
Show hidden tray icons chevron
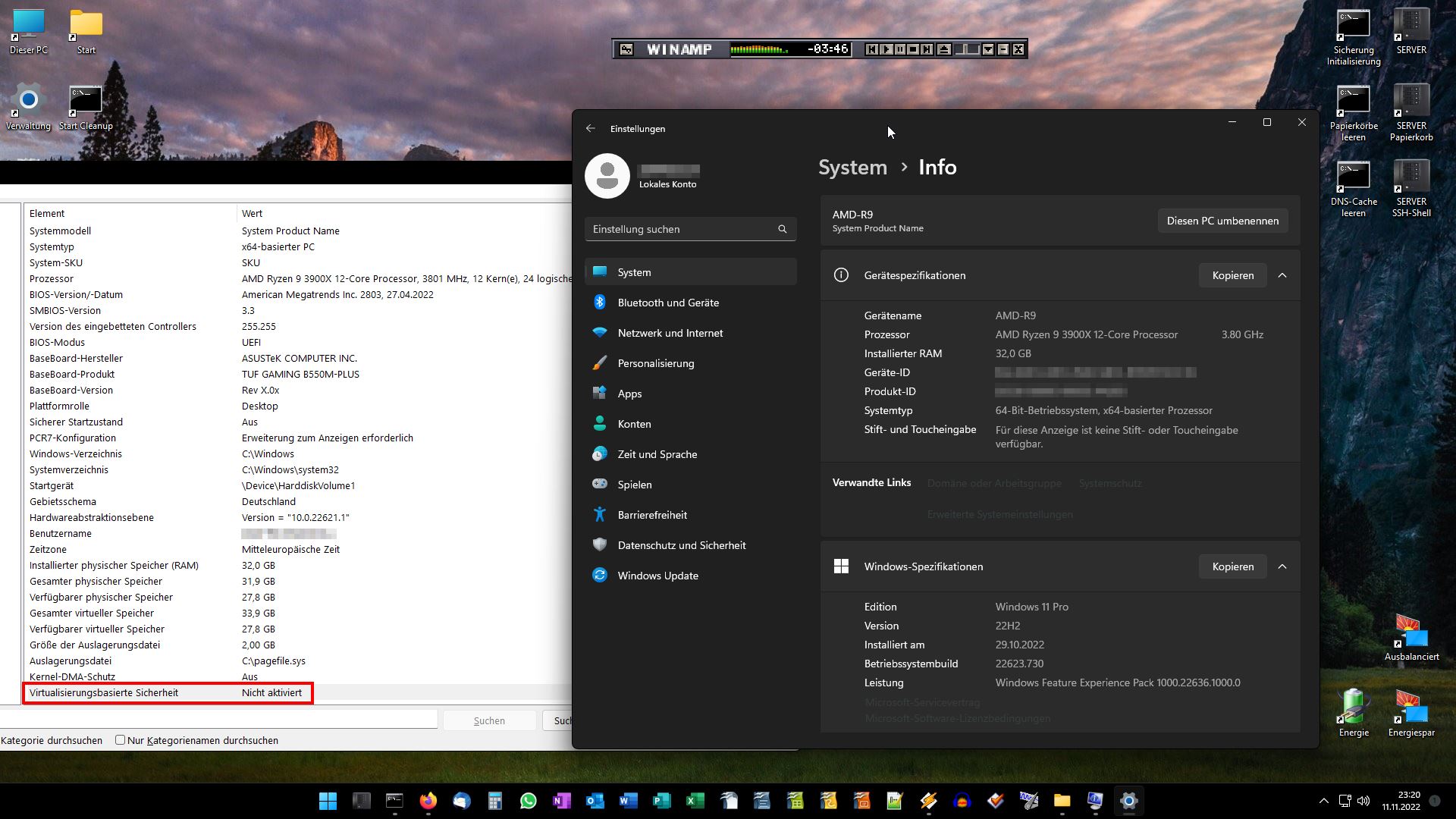[x=1323, y=801]
